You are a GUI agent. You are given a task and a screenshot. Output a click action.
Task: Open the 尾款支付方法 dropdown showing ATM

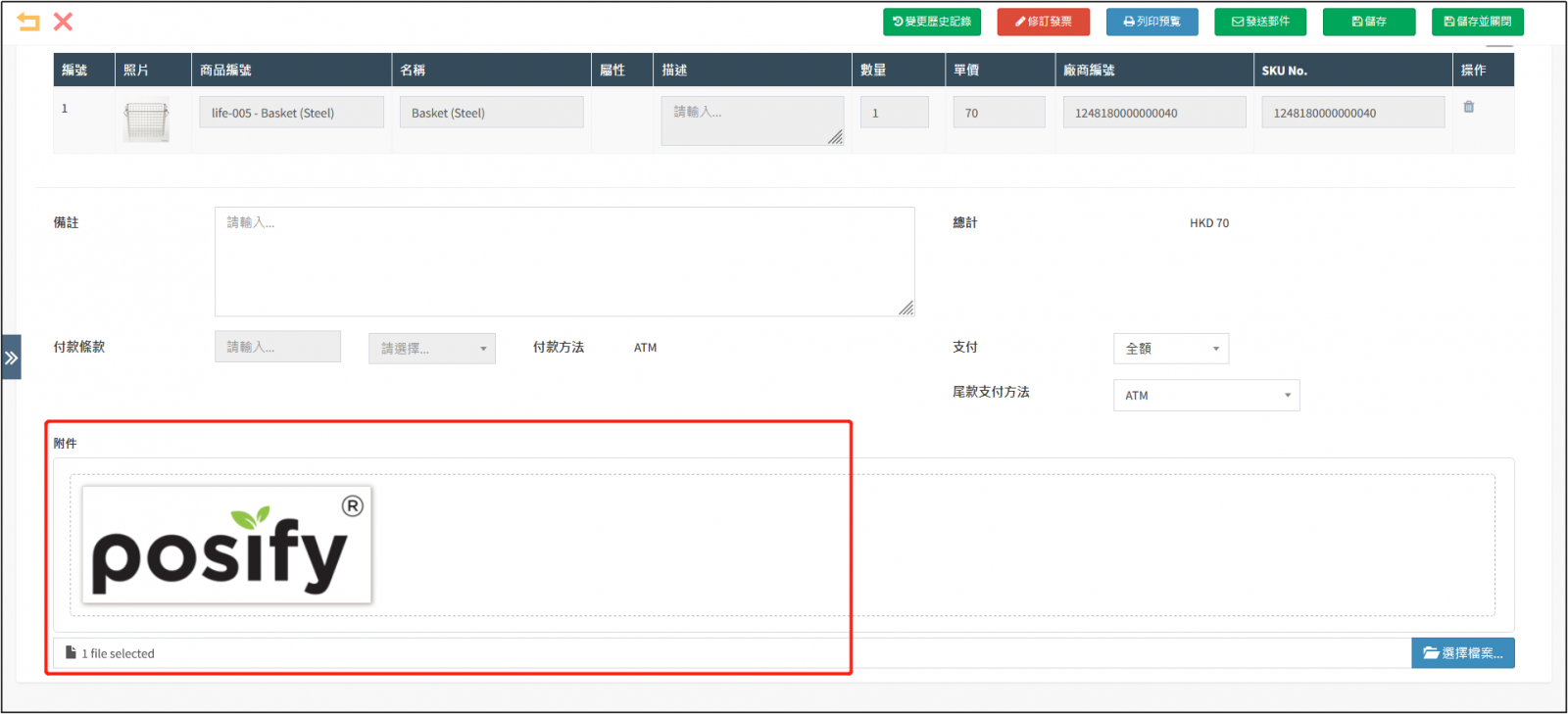point(1206,396)
